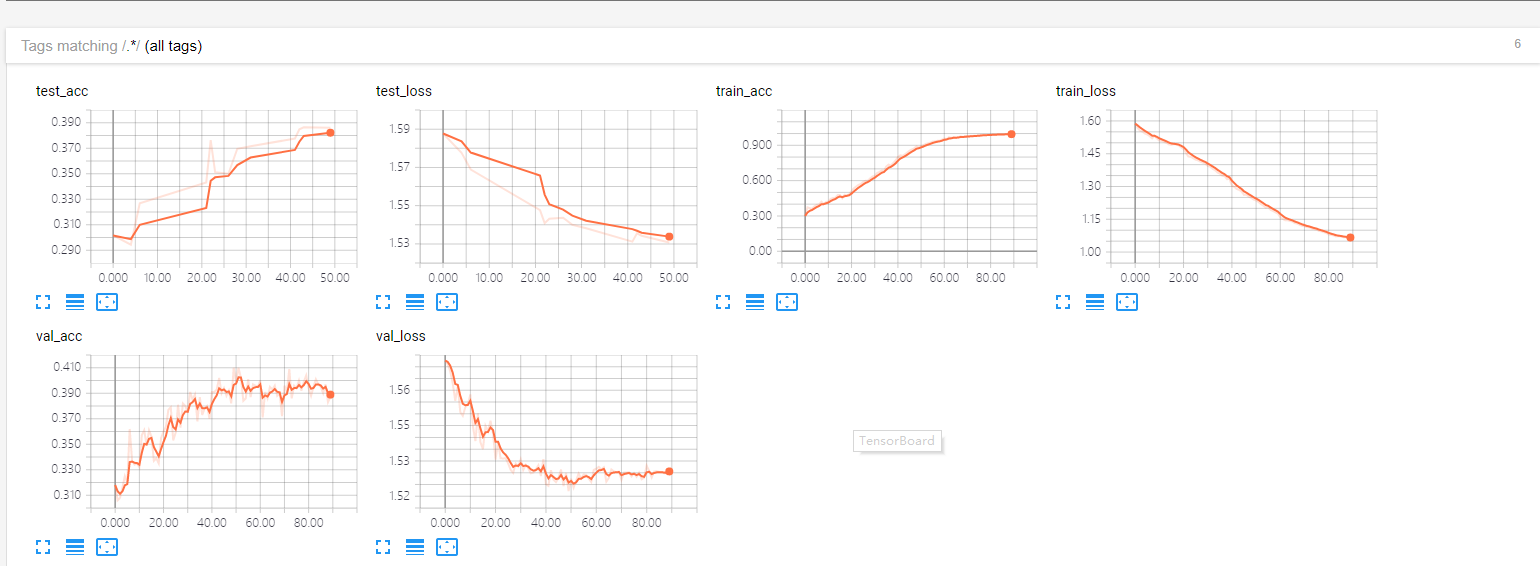Expand the train_loss chart to full size
The width and height of the screenshot is (1540, 566).
point(1063,301)
